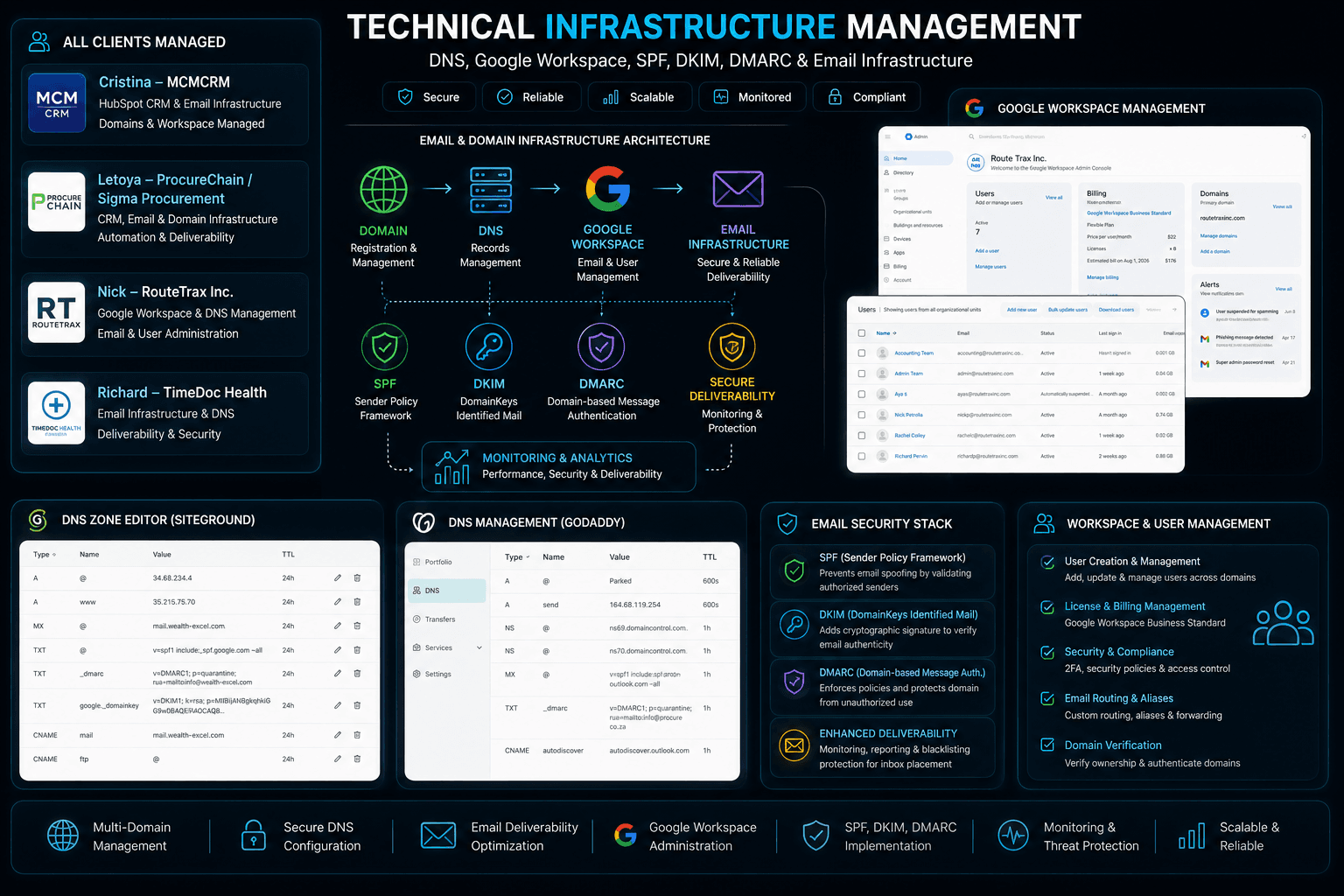Toggle the Domain Verification checkmark

click(x=1047, y=745)
